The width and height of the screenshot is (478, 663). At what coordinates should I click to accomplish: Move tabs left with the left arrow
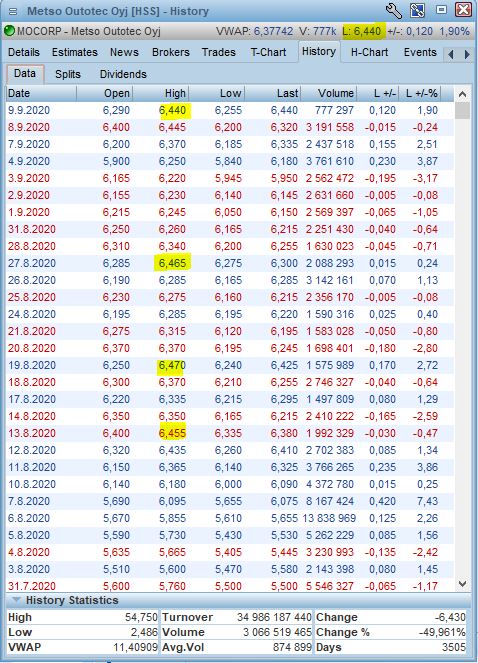[451, 54]
